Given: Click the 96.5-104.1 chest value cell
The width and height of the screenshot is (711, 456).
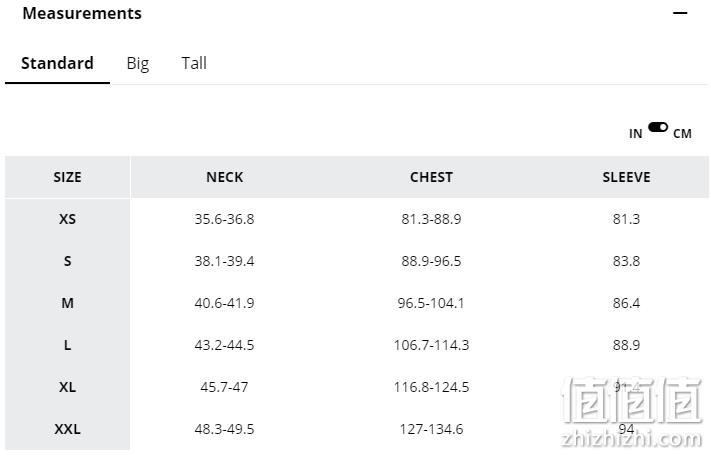Looking at the screenshot, I should 431,303.
